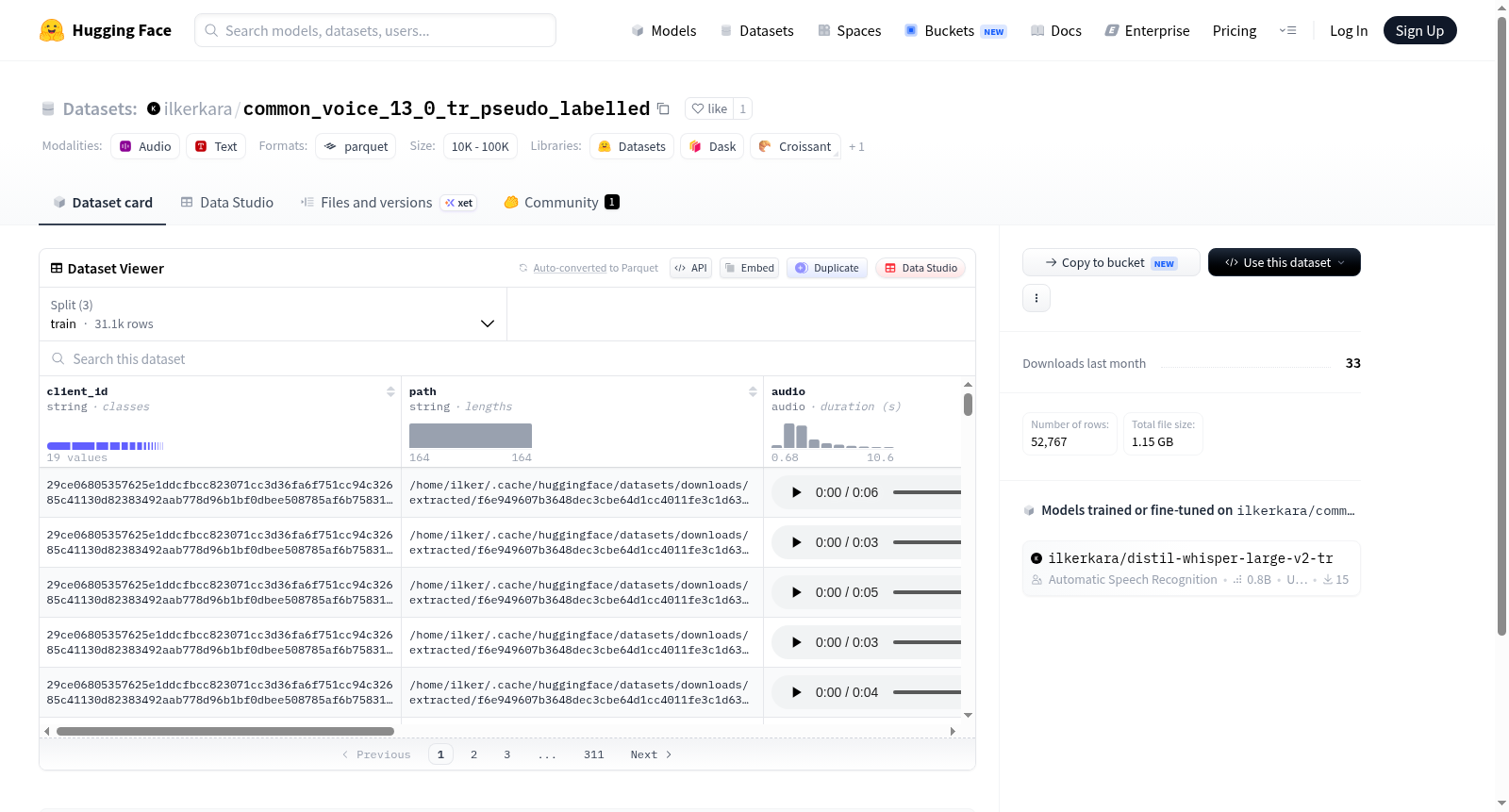This screenshot has width=1509, height=812.
Task: Open the Spaces nav link
Action: 849,30
